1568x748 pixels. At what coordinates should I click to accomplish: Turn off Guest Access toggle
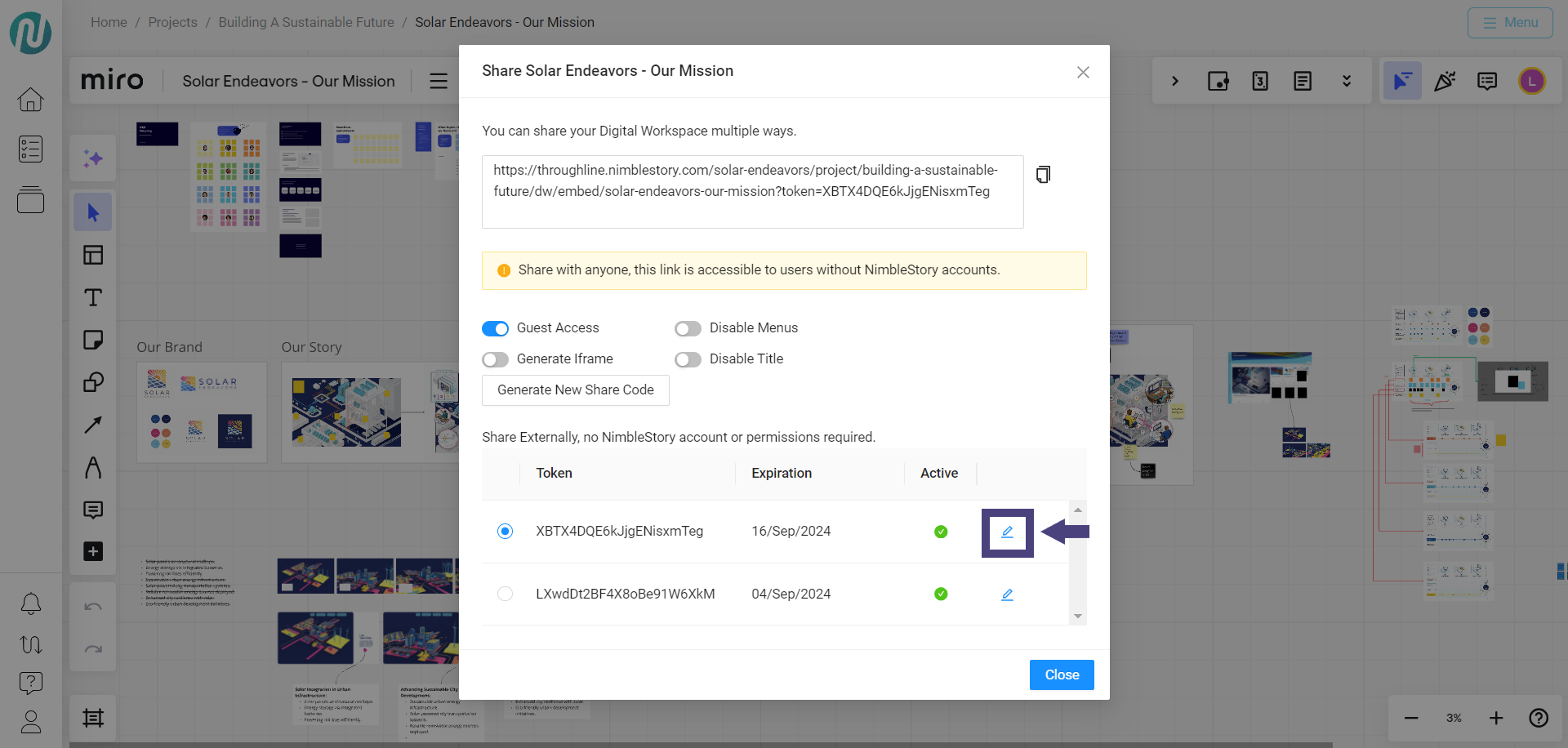pyautogui.click(x=495, y=328)
